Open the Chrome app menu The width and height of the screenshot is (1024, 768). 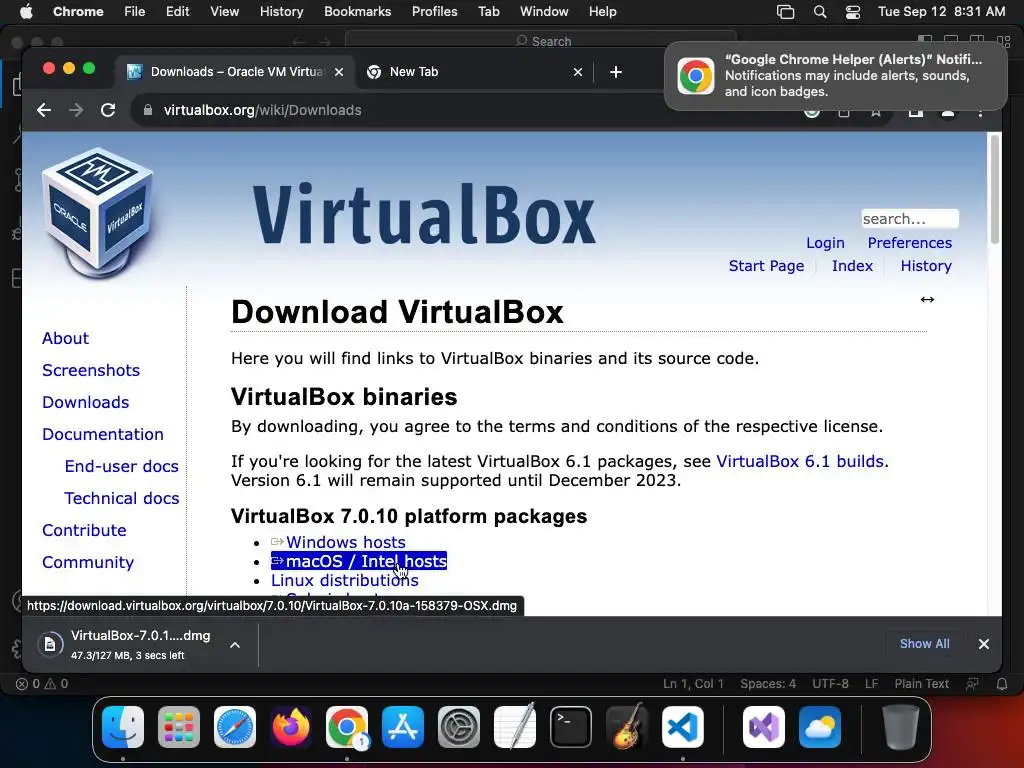pyautogui.click(x=78, y=12)
